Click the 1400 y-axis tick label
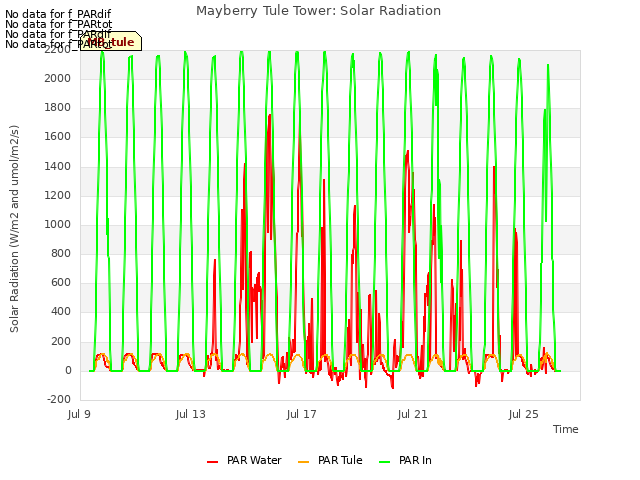Image resolution: width=640 pixels, height=480 pixels. tap(58, 166)
